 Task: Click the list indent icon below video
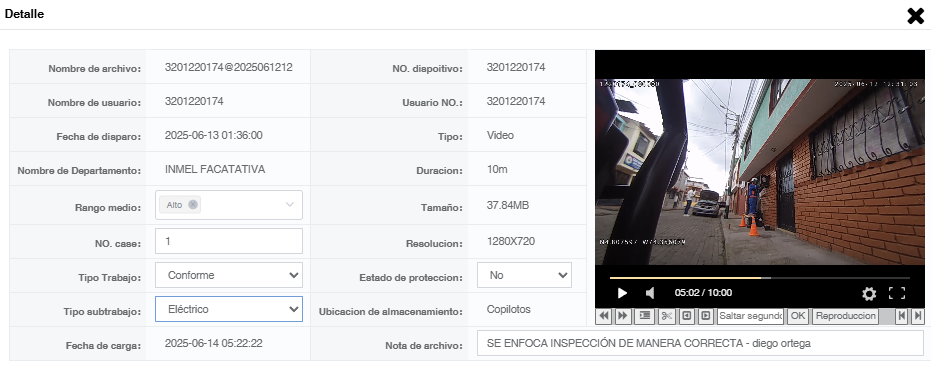click(x=644, y=316)
